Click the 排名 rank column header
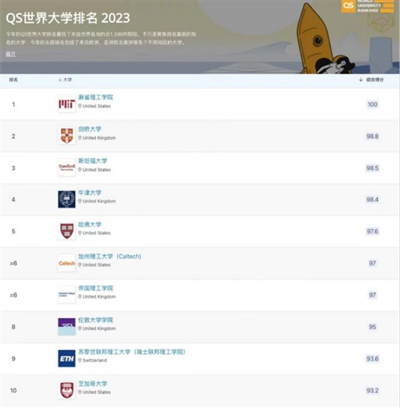The width and height of the screenshot is (400, 408). coord(13,80)
